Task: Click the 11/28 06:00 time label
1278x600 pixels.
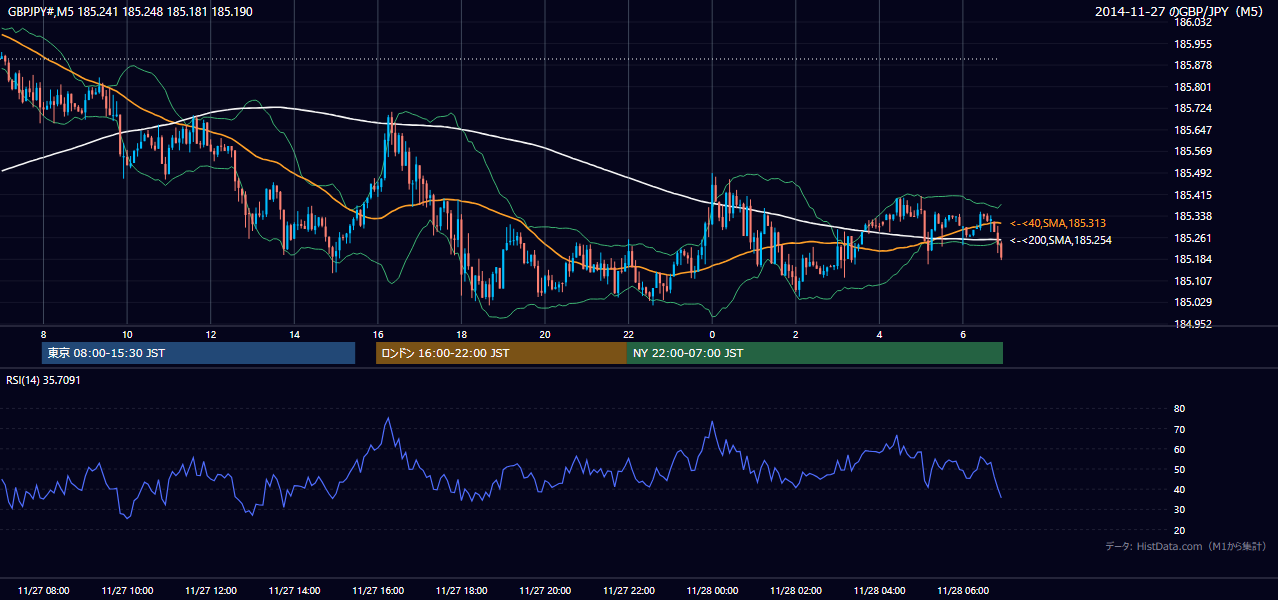Action: pyautogui.click(x=962, y=591)
